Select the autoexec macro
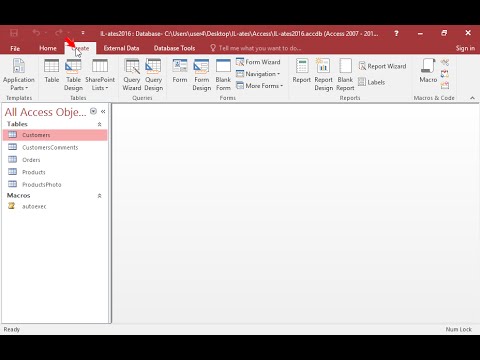Screen dimensions: 480x360 (x=55, y=206)
